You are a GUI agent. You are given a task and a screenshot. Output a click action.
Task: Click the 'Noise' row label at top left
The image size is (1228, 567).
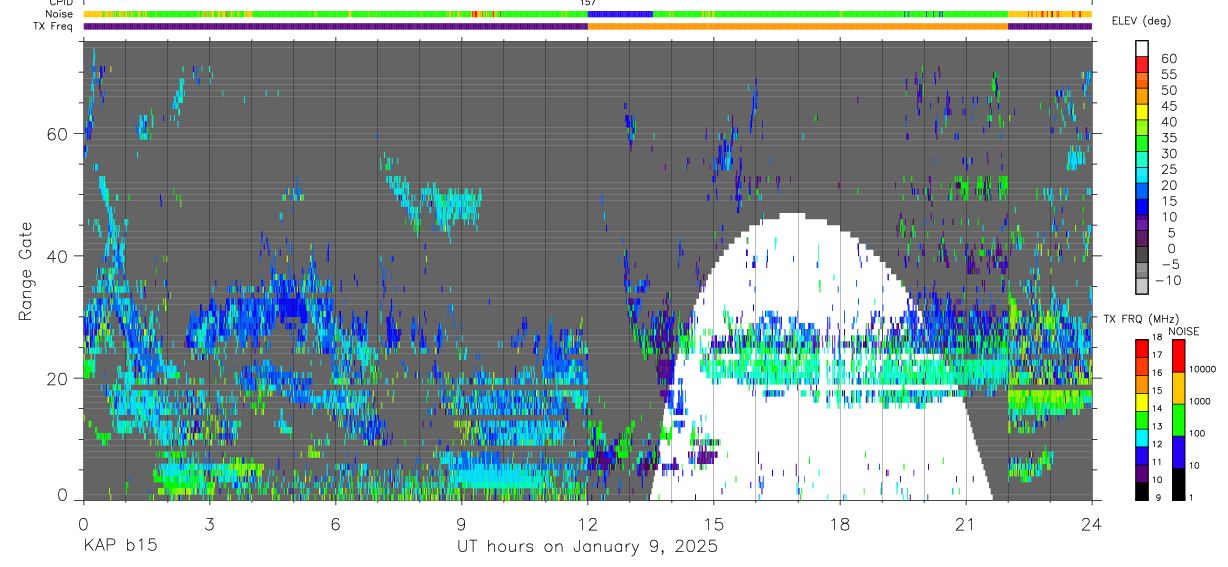[x=60, y=15]
